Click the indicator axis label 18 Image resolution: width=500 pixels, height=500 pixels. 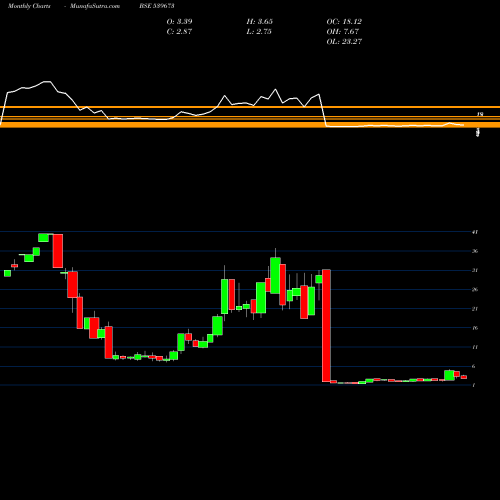pos(480,114)
